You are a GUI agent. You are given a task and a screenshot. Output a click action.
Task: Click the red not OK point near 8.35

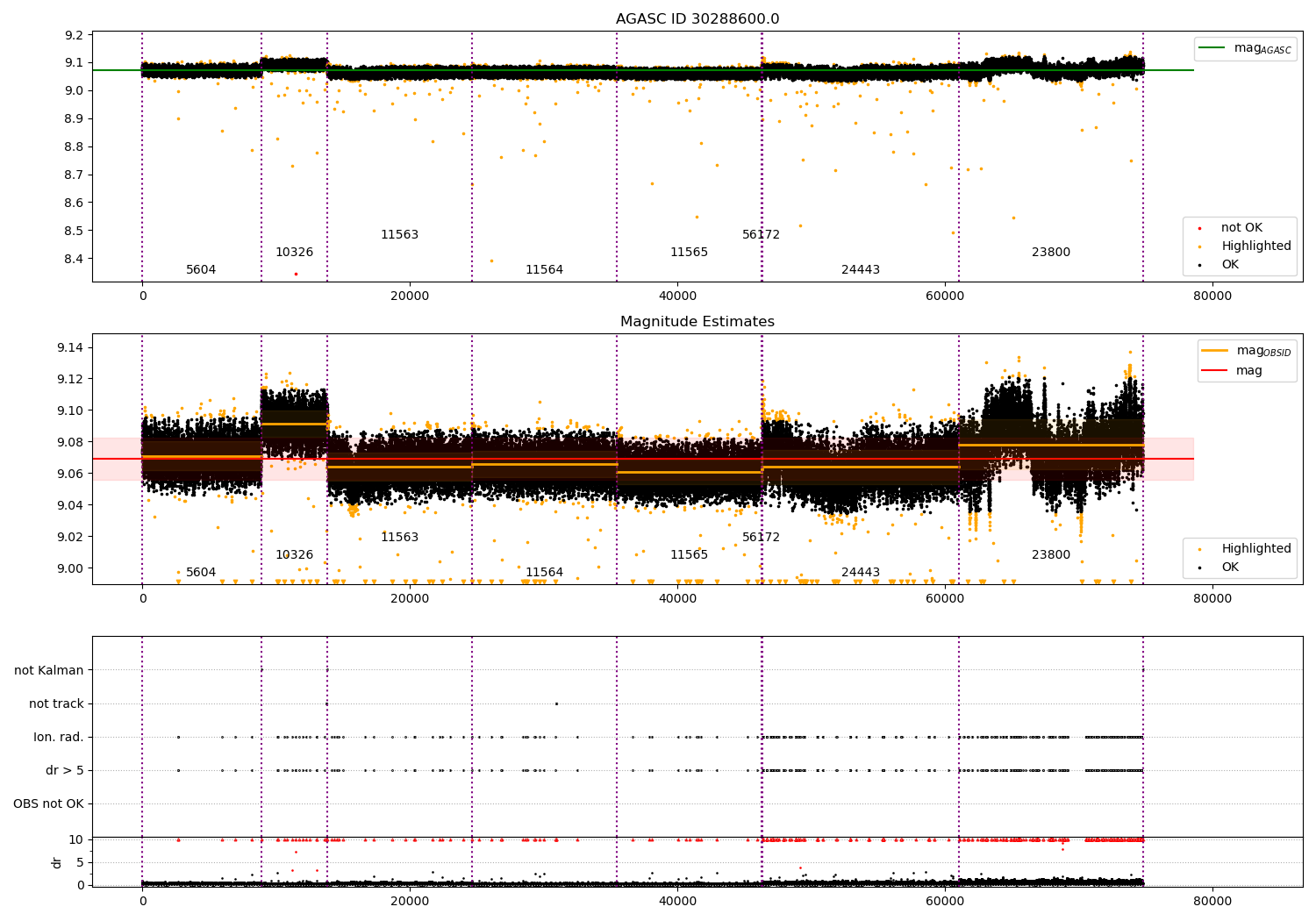coord(296,274)
